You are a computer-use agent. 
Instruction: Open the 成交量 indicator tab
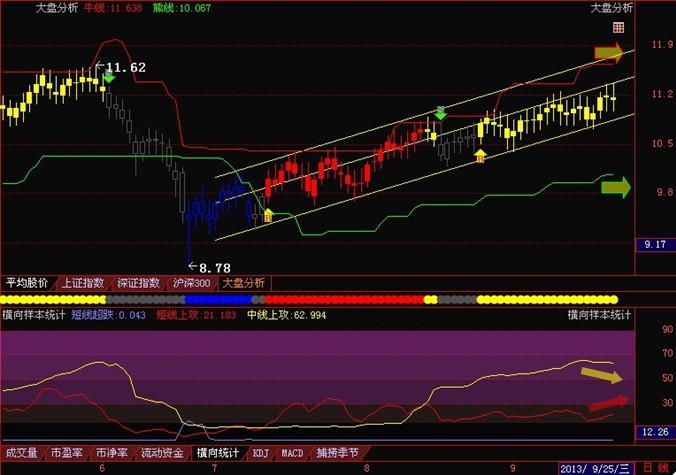23,453
